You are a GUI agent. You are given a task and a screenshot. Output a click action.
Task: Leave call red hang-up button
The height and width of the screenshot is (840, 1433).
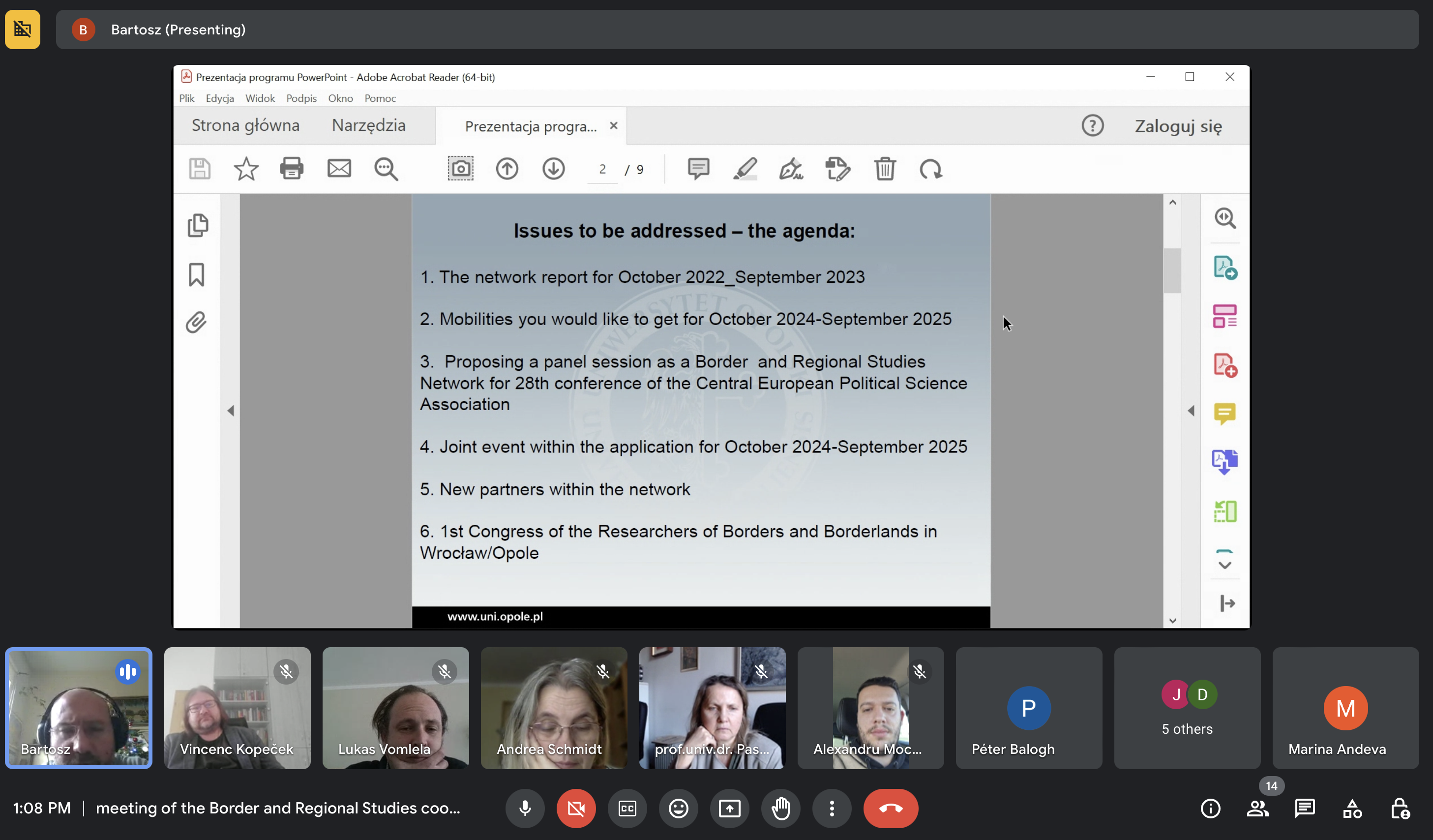tap(891, 808)
